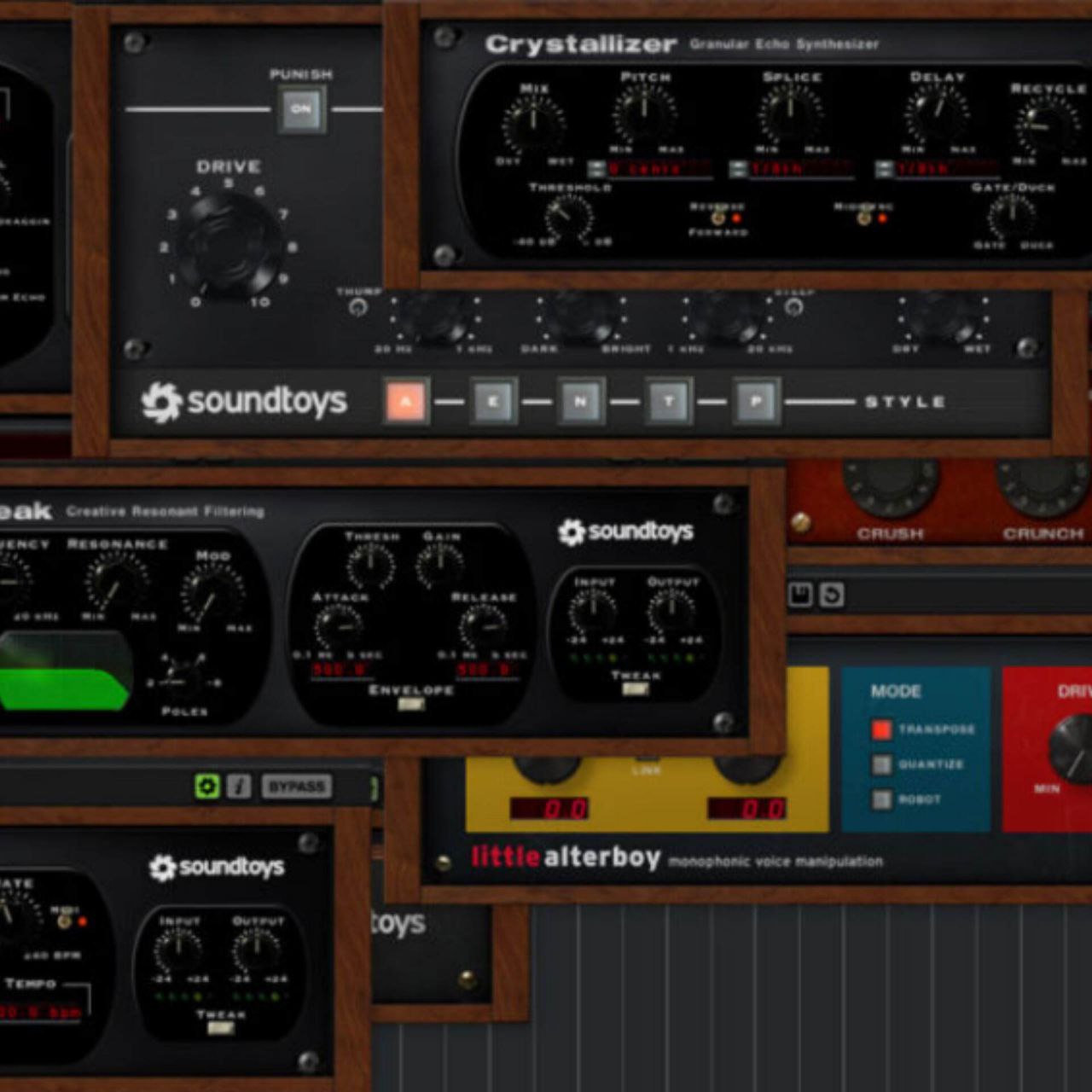
Task: Click the Drive knob in Little AlterBoy
Action: click(x=1073, y=751)
